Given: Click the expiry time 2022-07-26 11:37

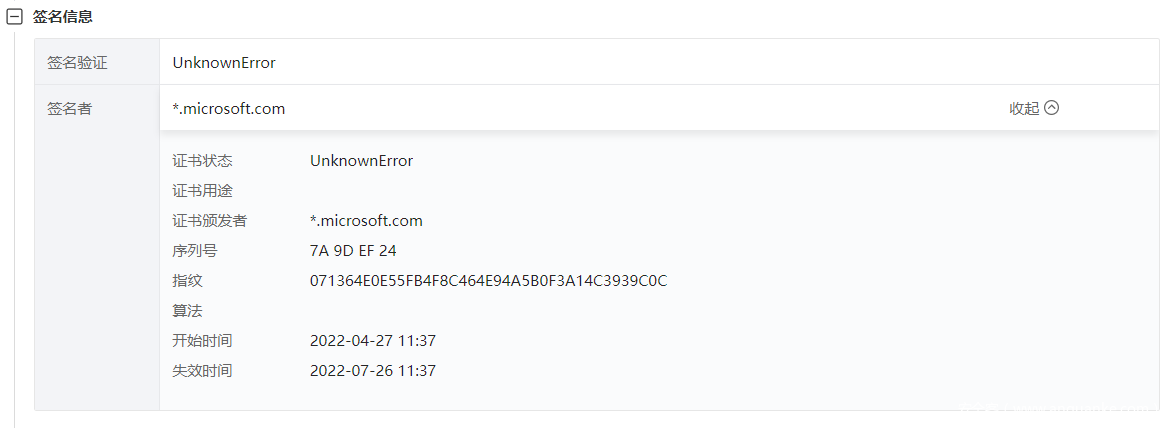Looking at the screenshot, I should tap(373, 370).
